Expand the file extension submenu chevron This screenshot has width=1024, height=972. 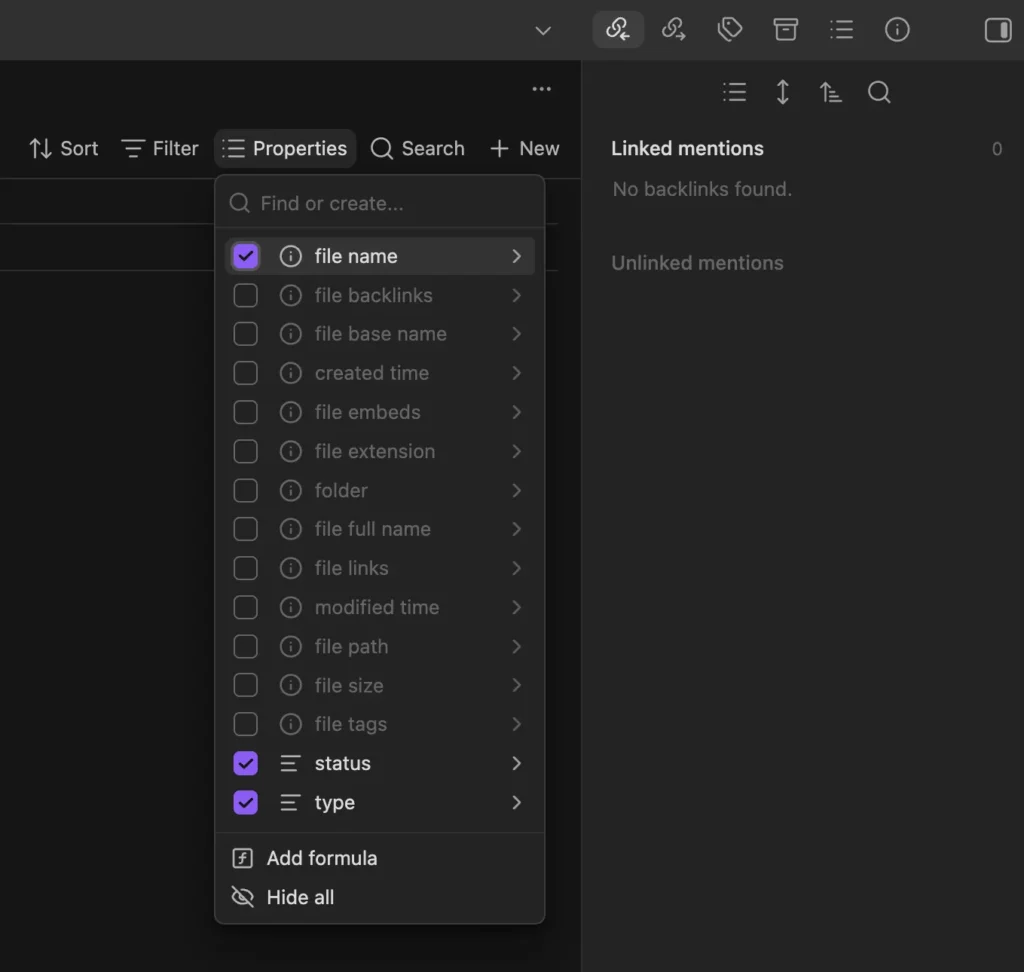click(517, 451)
